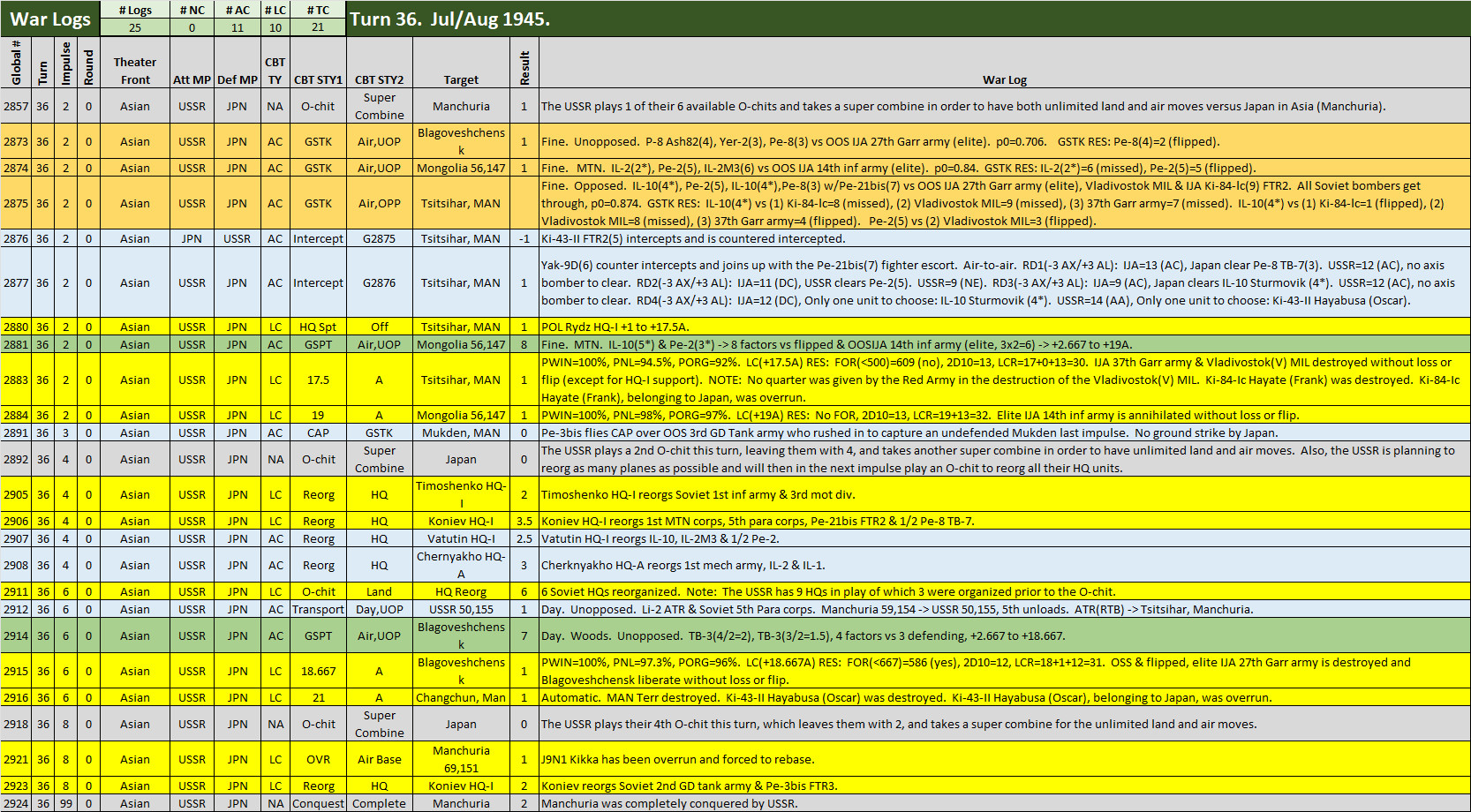Select the rotated "Result" column header

click(524, 62)
